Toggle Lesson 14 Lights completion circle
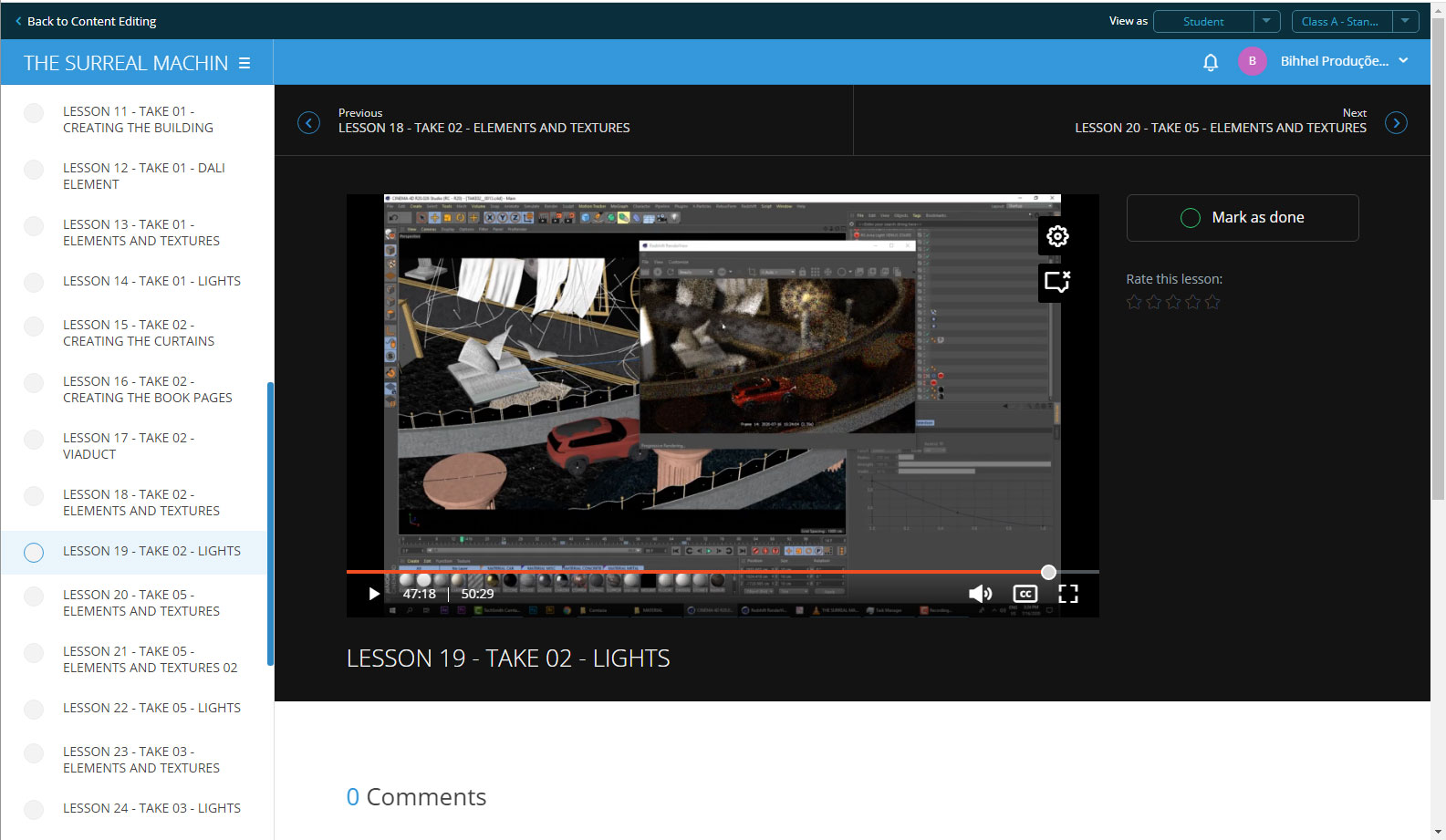 click(x=34, y=282)
